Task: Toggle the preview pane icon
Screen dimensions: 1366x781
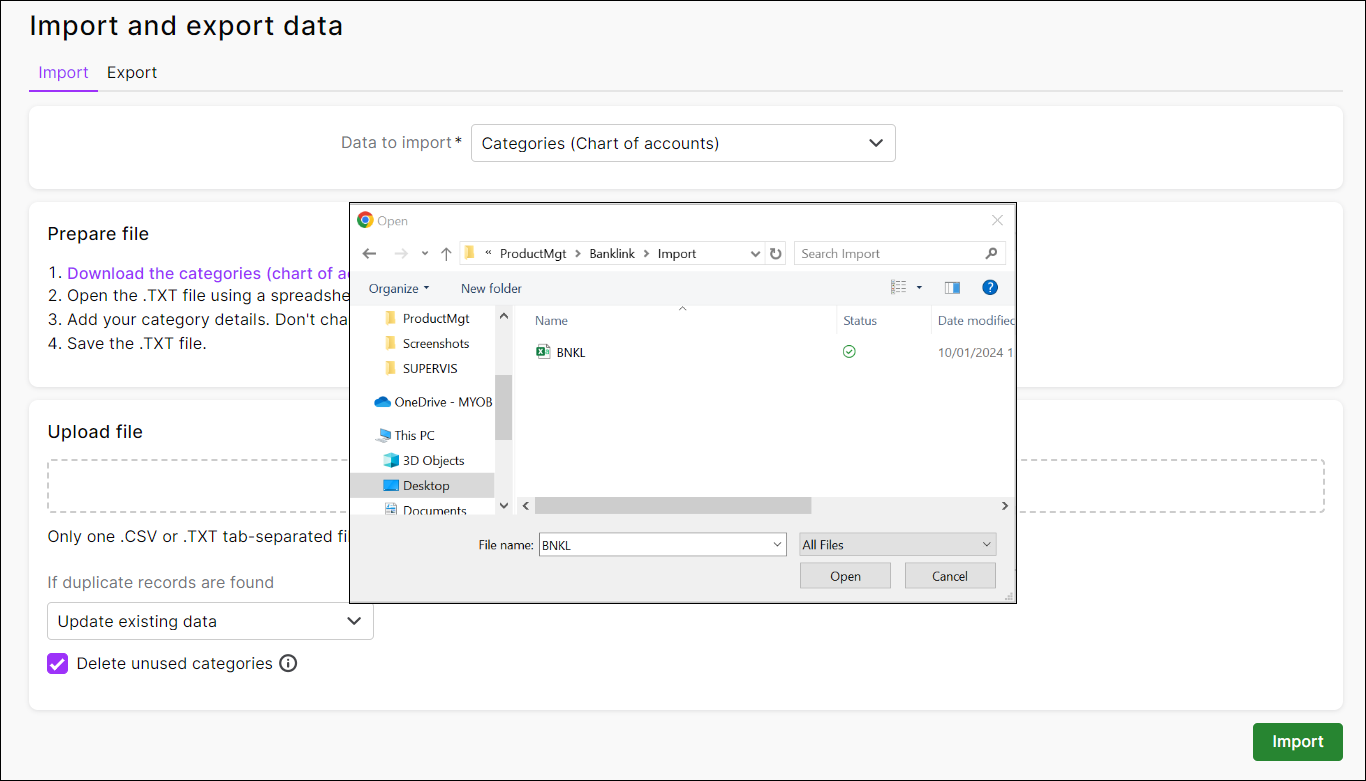Action: click(x=952, y=288)
